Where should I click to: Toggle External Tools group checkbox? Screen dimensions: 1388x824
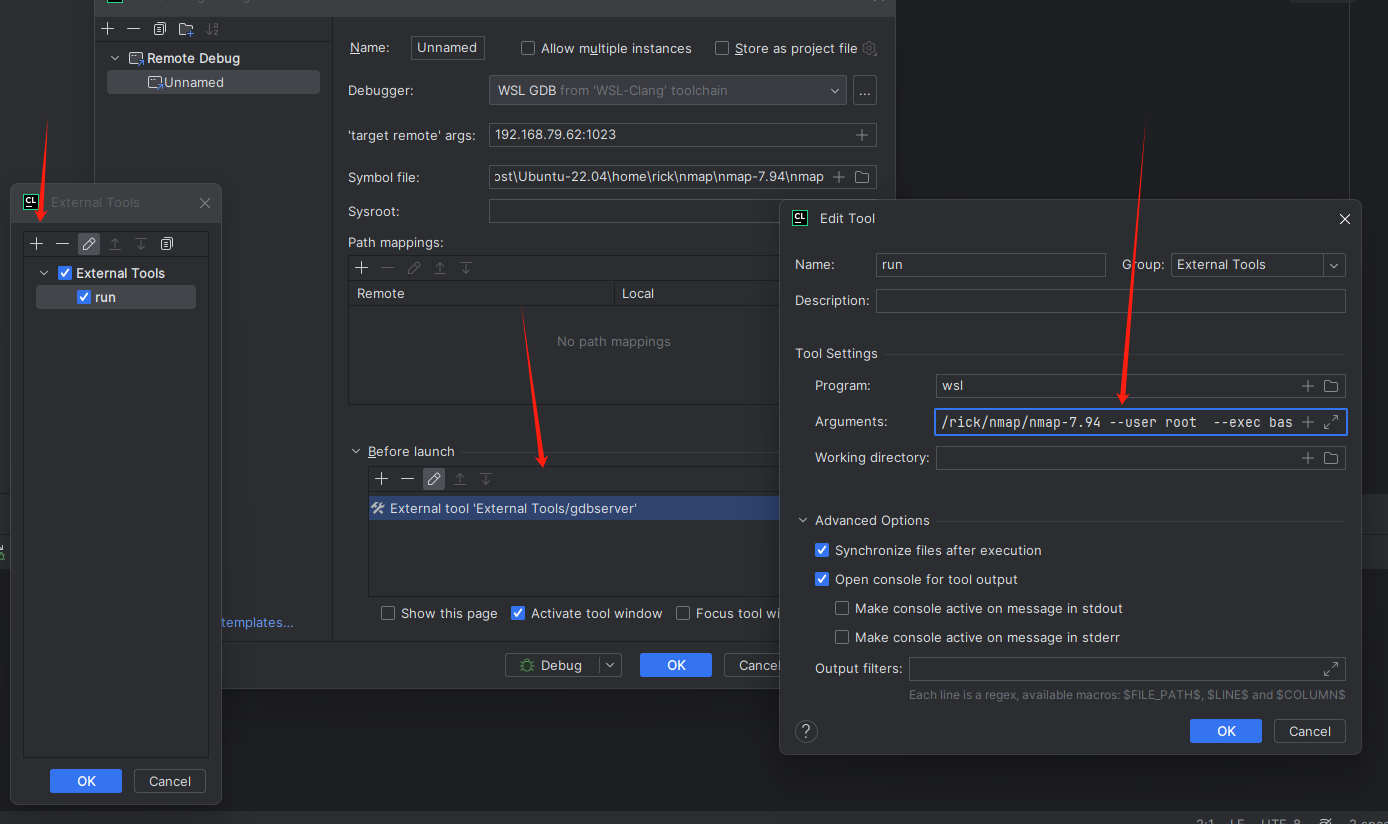(65, 273)
